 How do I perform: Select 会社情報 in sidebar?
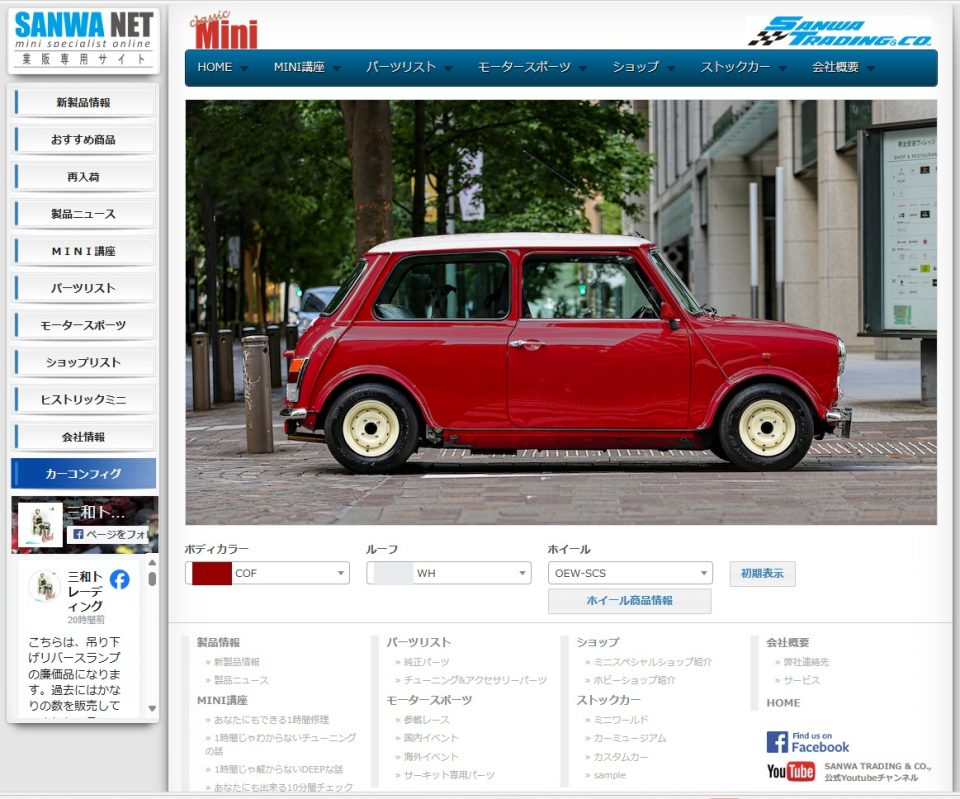click(x=83, y=437)
